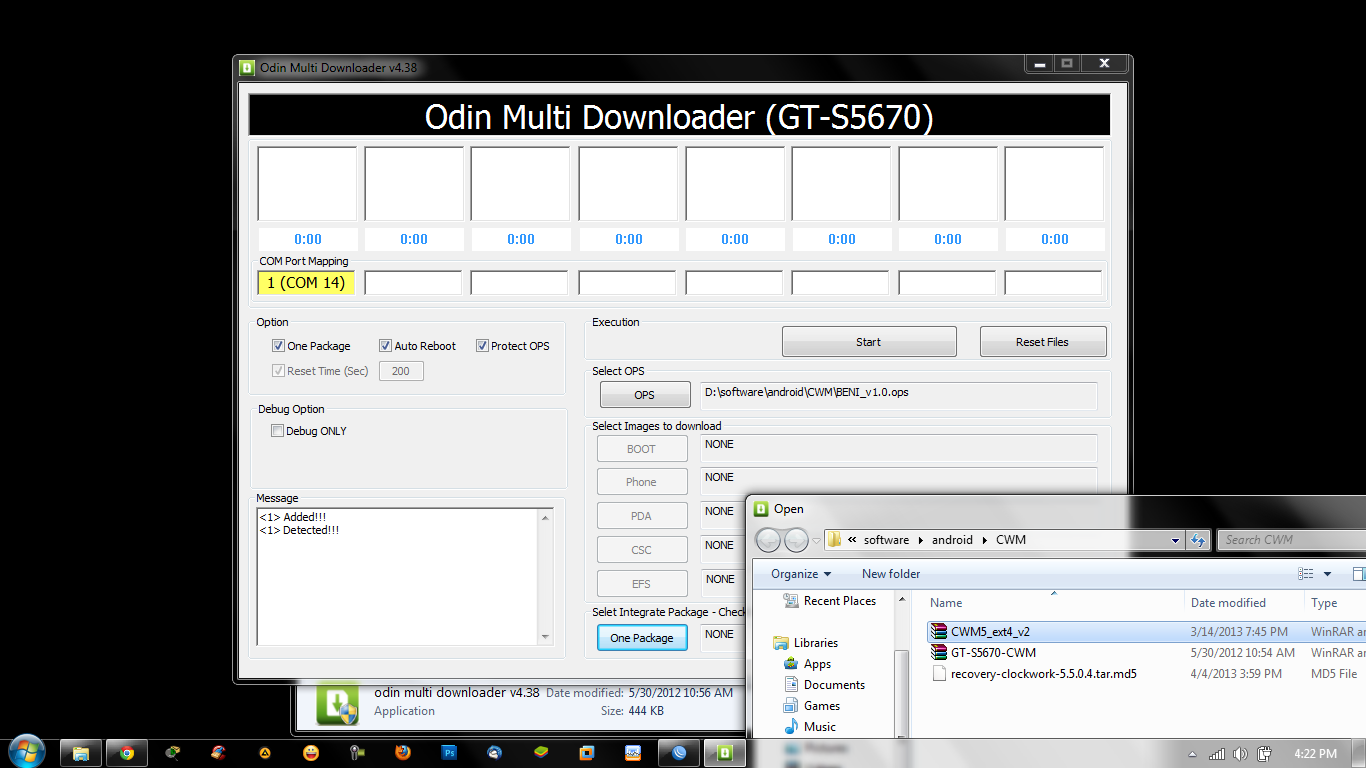Click the Message box scroll up arrow

[x=546, y=517]
